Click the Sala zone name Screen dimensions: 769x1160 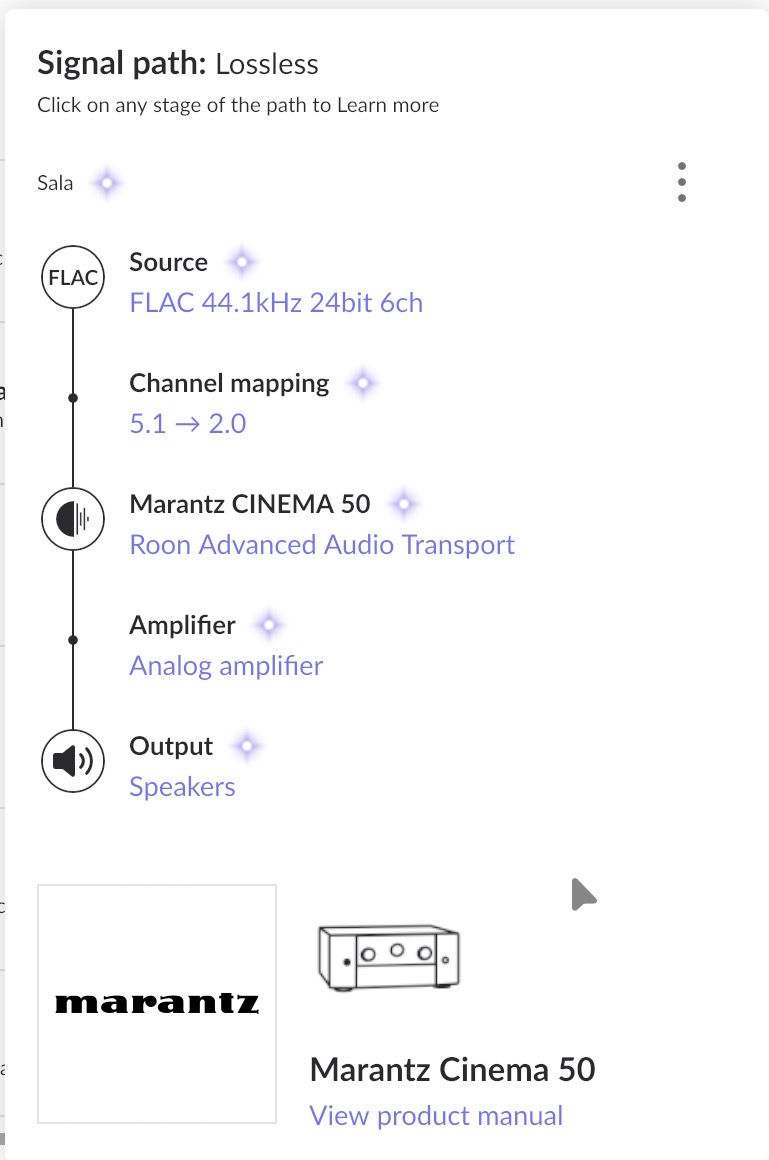click(55, 184)
